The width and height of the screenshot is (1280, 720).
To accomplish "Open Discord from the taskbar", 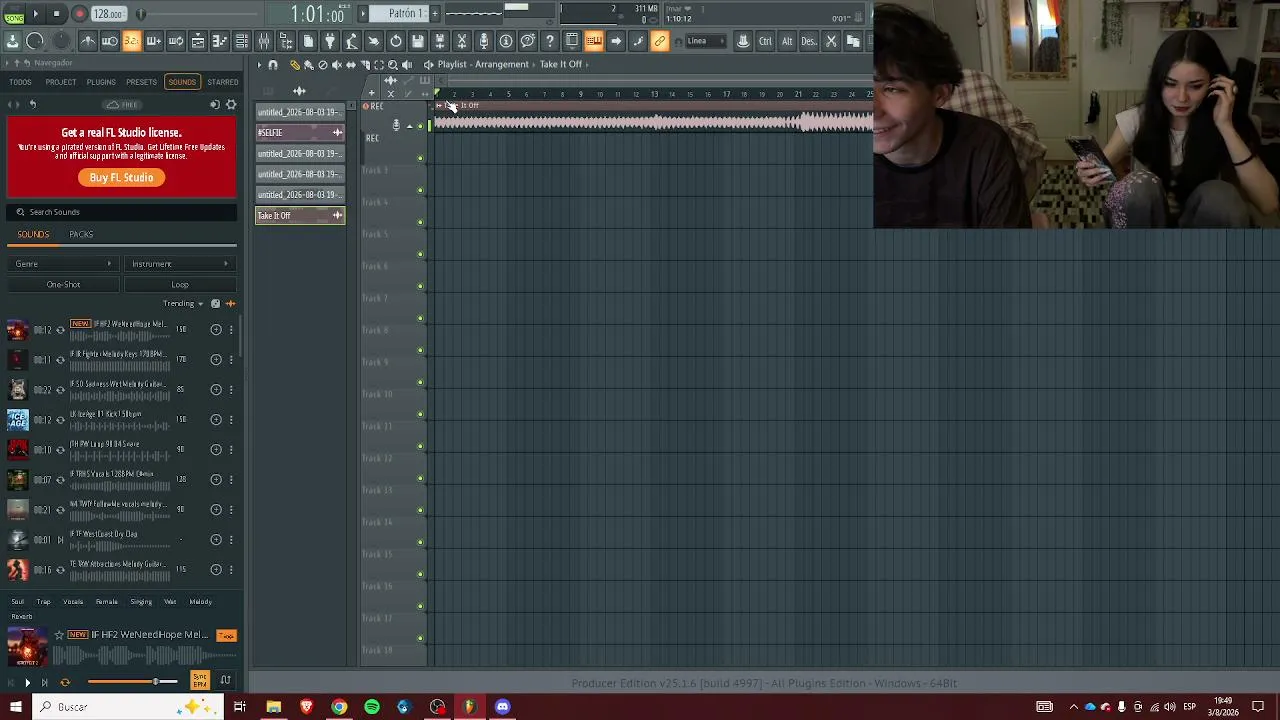I will pyautogui.click(x=503, y=707).
